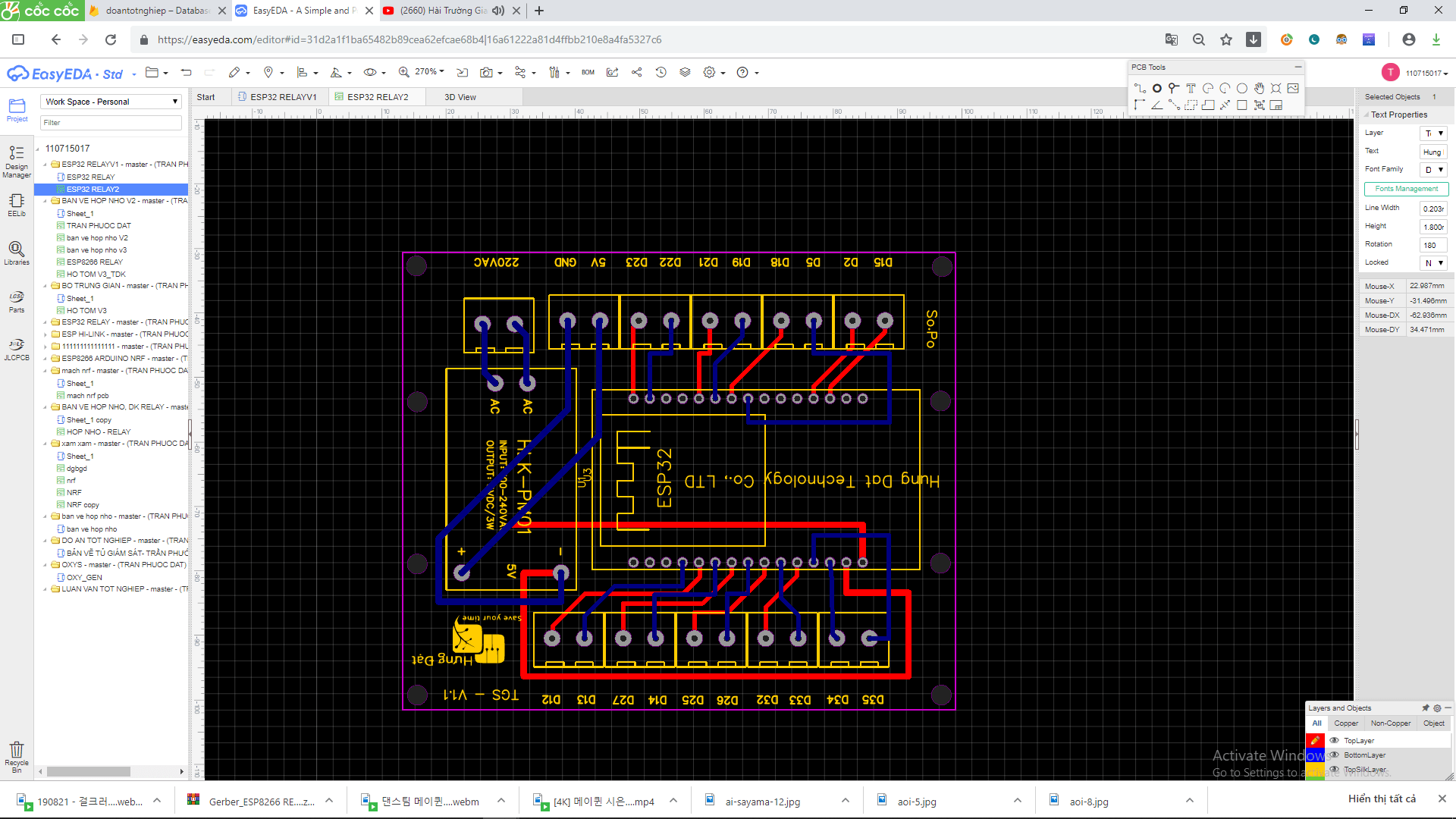Collapse the ESP32 RELAYV1 project tree node
This screenshot has height=819, width=1456.
pyautogui.click(x=45, y=165)
